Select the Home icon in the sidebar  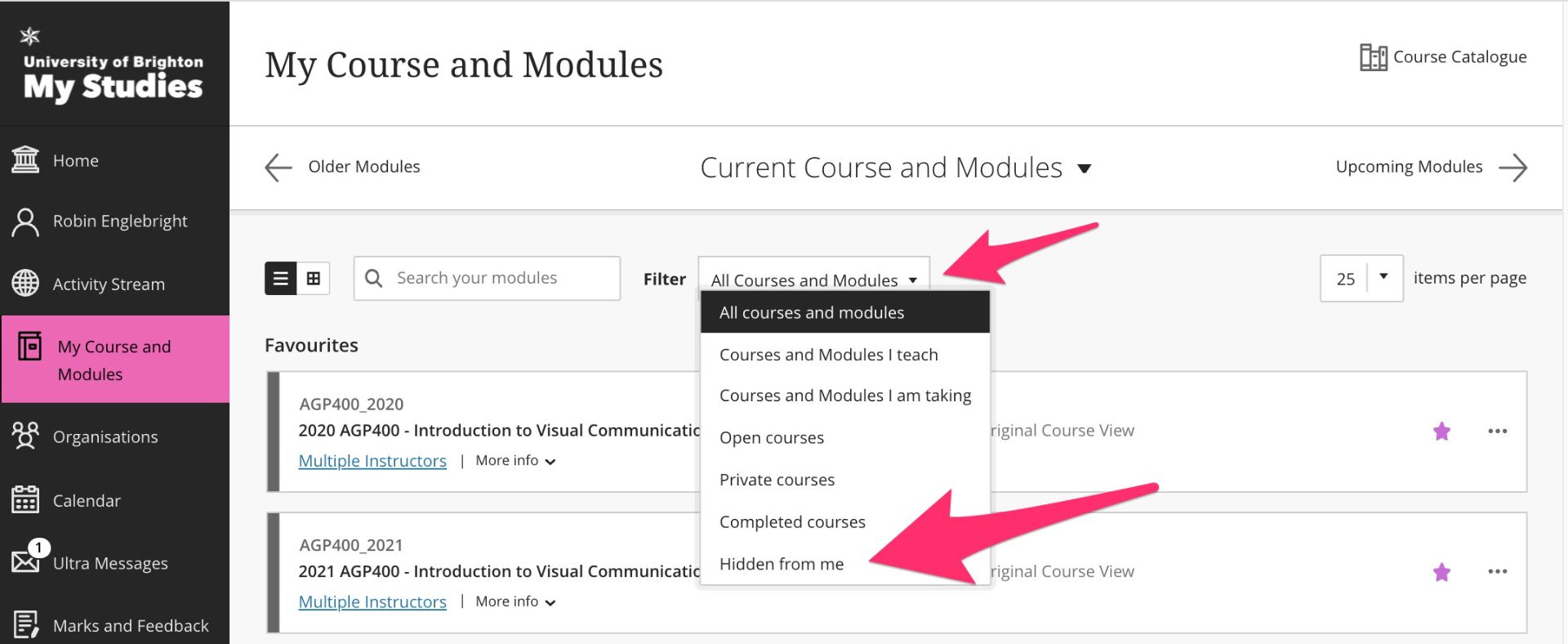75,160
